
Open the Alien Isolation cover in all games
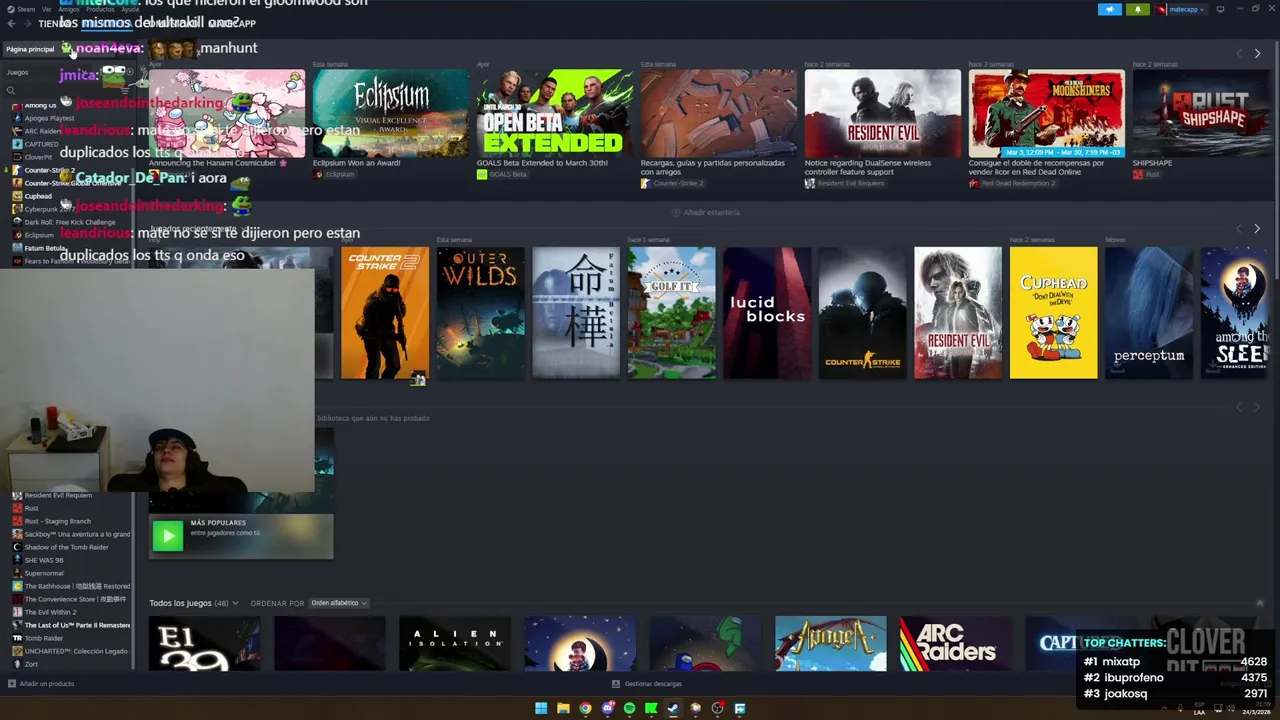click(455, 643)
